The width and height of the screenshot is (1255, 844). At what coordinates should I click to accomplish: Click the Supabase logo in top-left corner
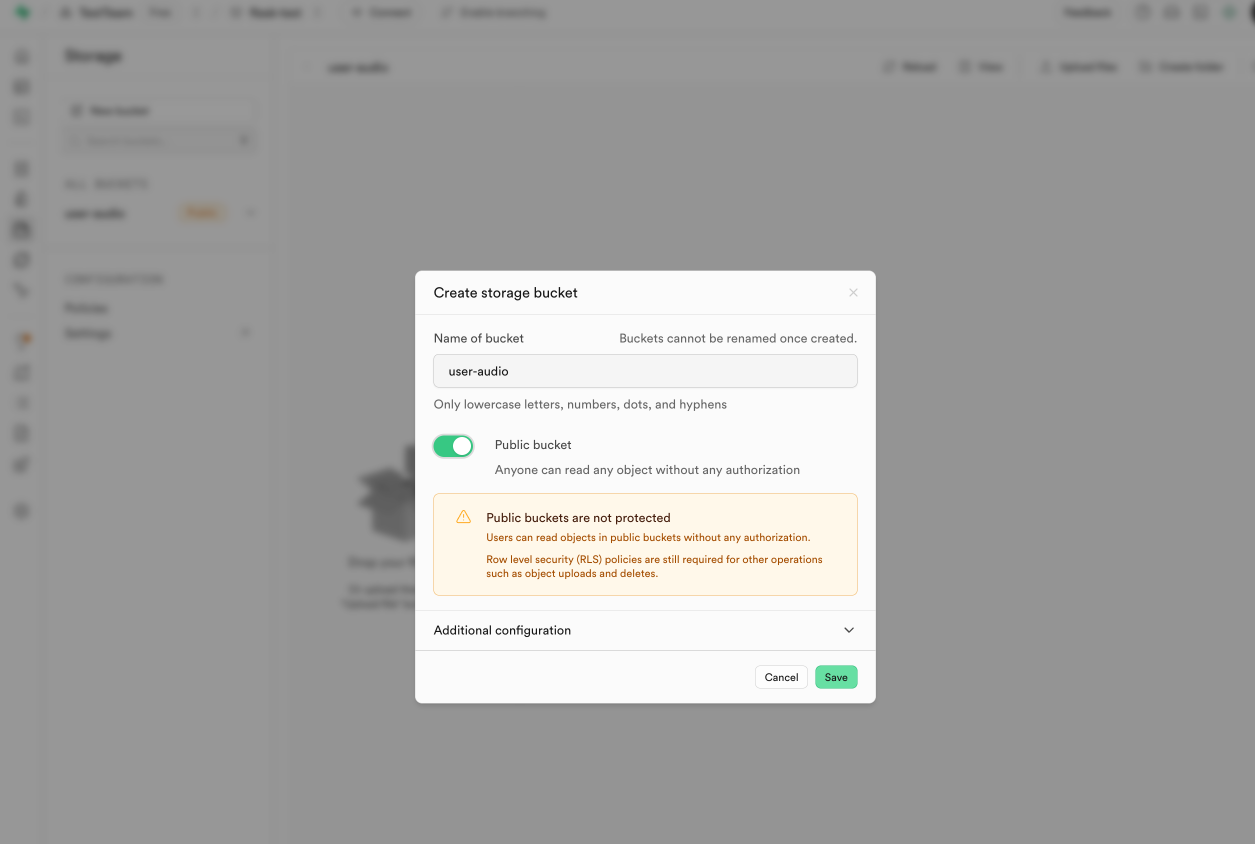[x=22, y=13]
